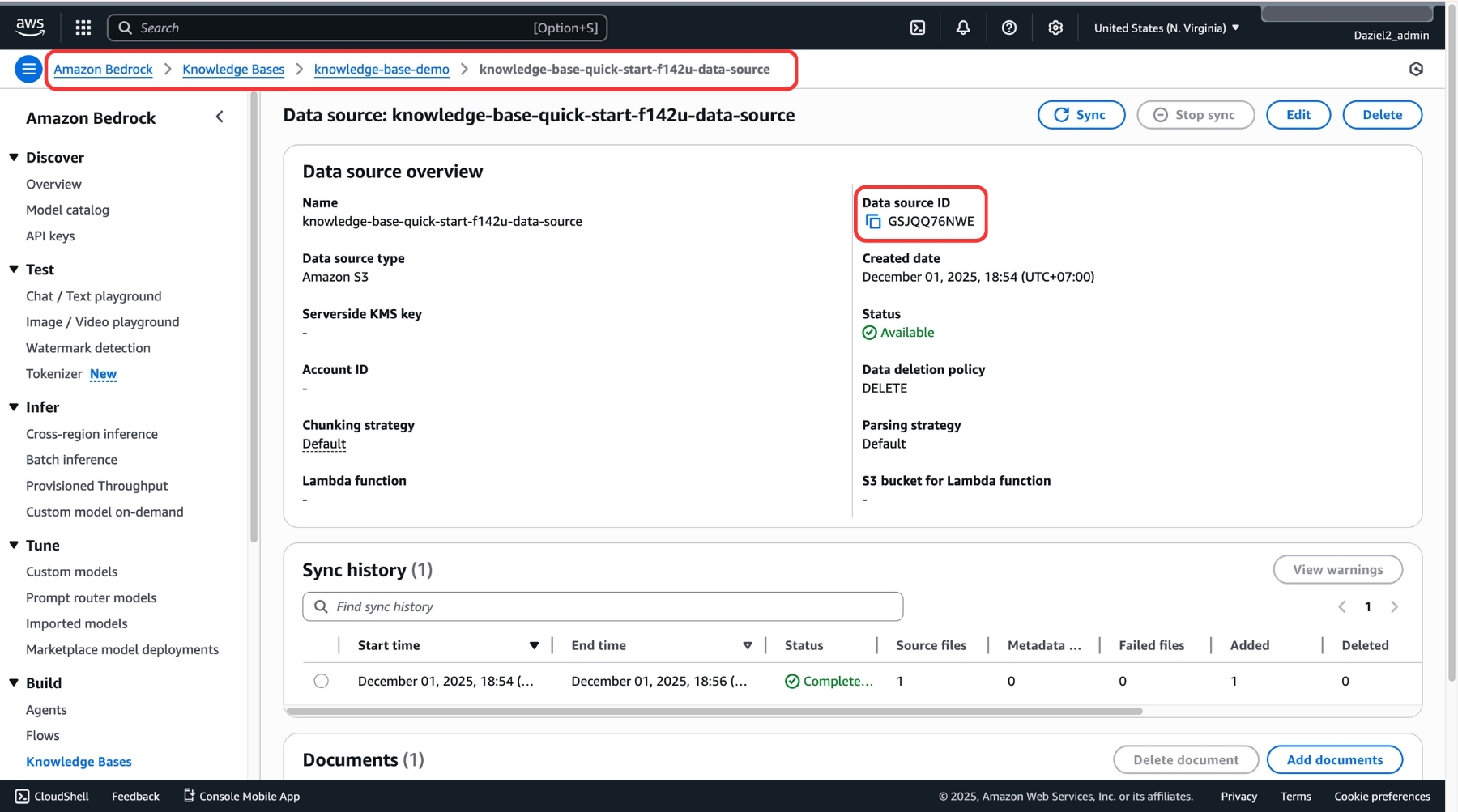Click the sync history horizontal scrollbar

click(714, 712)
